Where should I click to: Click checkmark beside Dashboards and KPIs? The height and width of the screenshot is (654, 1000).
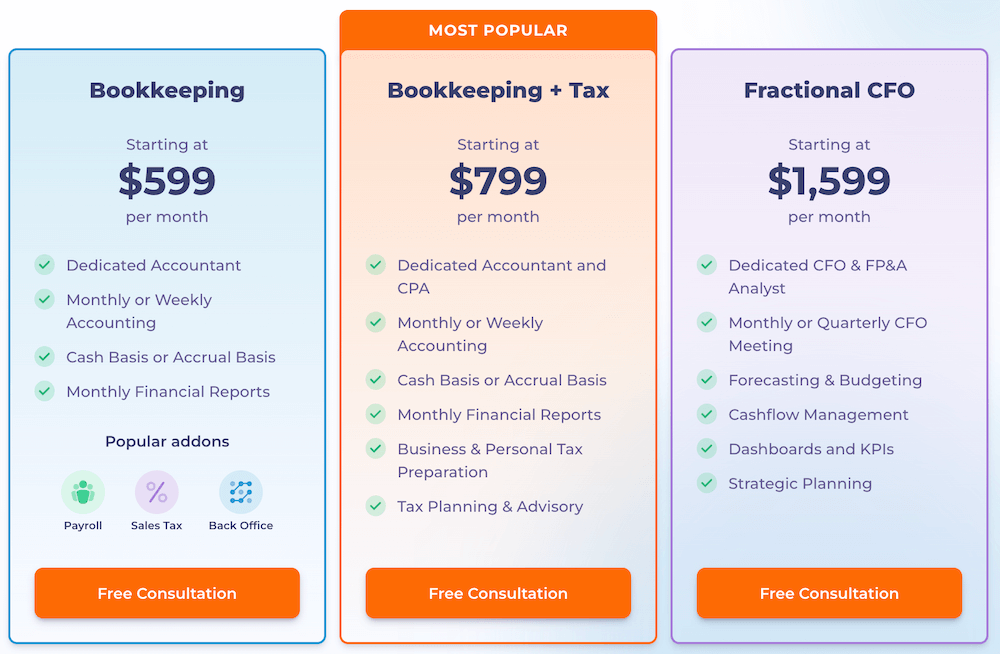(x=707, y=449)
